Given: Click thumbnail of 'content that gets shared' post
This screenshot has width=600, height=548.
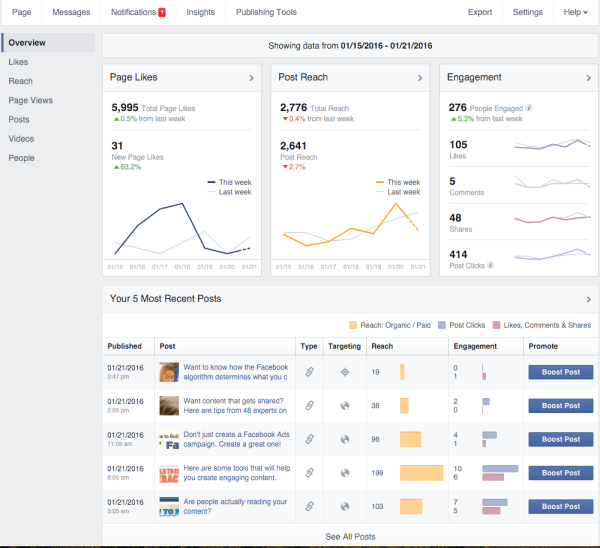Looking at the screenshot, I should click(169, 406).
